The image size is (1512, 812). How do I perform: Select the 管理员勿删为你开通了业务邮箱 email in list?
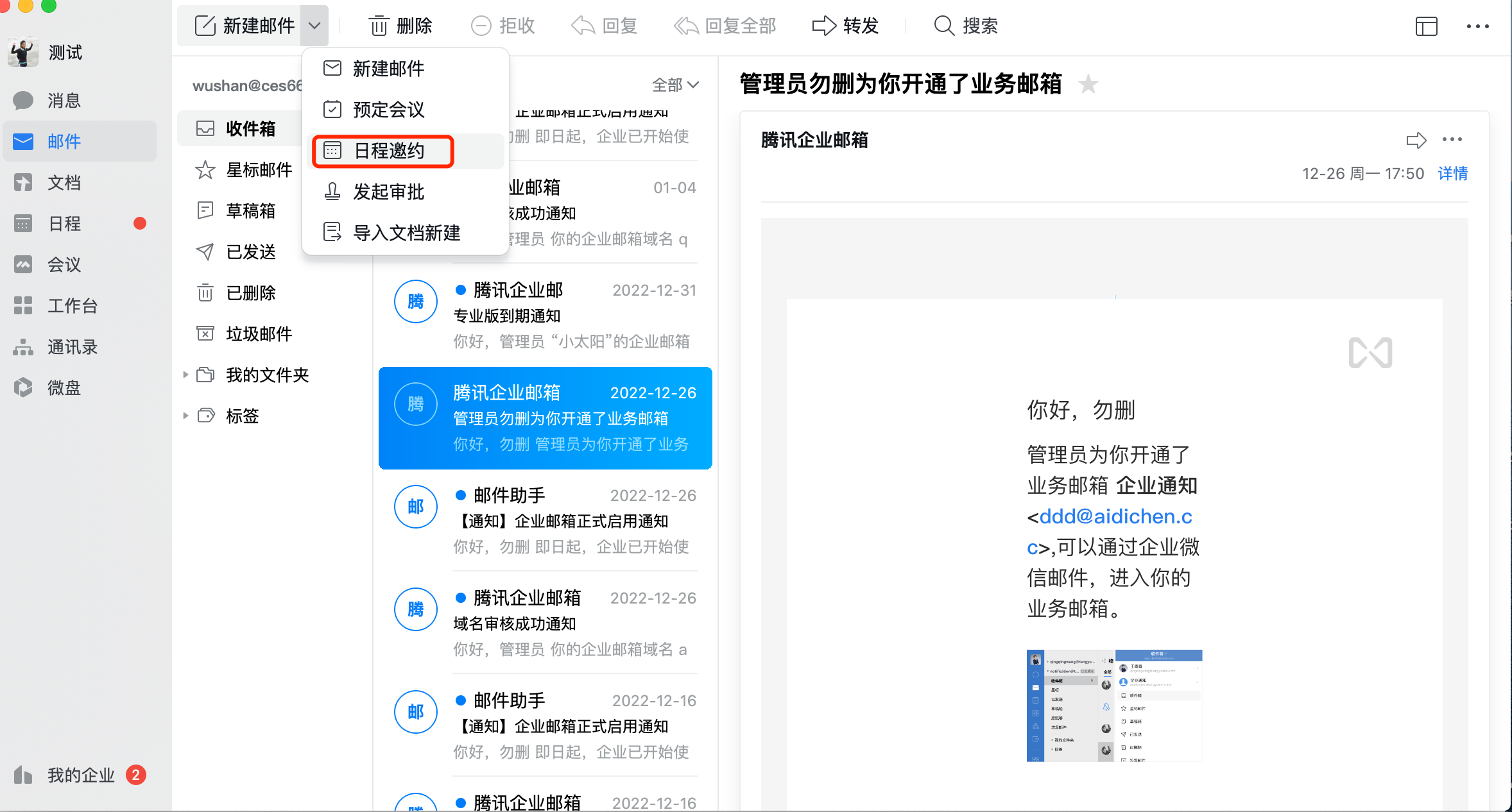546,418
